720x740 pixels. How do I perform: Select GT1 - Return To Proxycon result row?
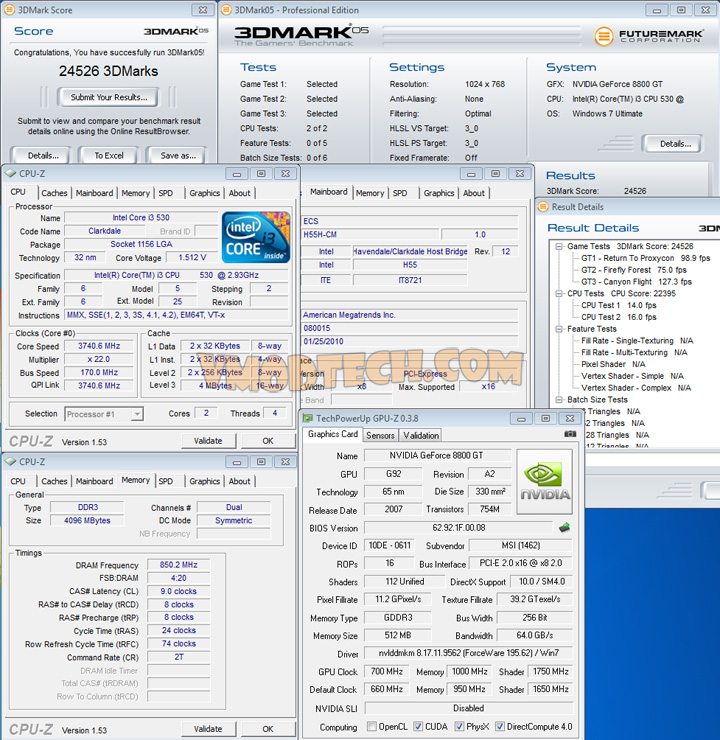click(x=645, y=258)
